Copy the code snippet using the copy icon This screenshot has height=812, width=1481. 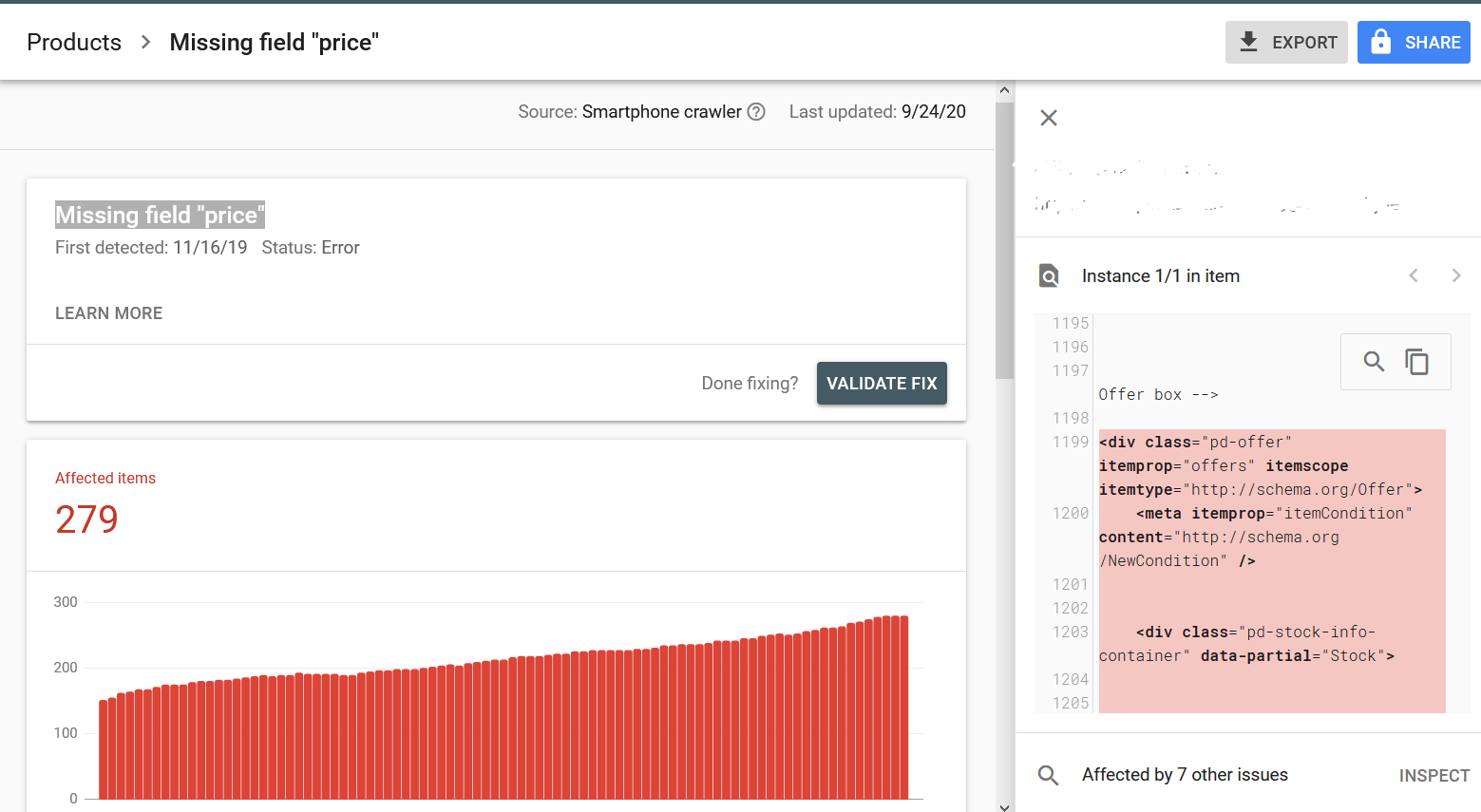1417,362
